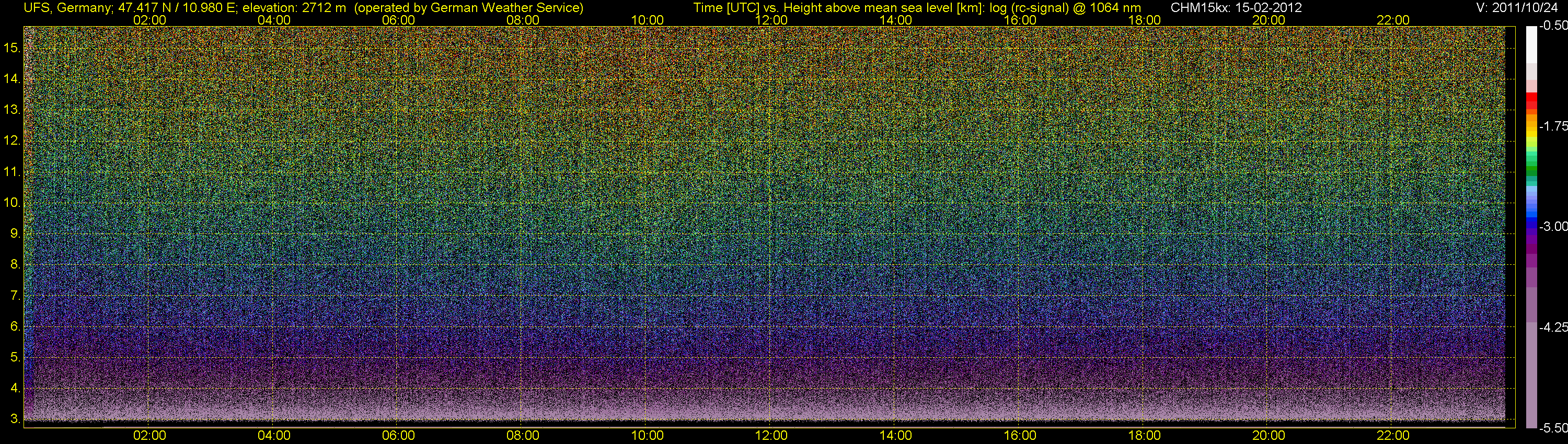Click the -5.50 value at the colorbar bottom
The height and width of the screenshot is (444, 1568).
pyautogui.click(x=1553, y=428)
